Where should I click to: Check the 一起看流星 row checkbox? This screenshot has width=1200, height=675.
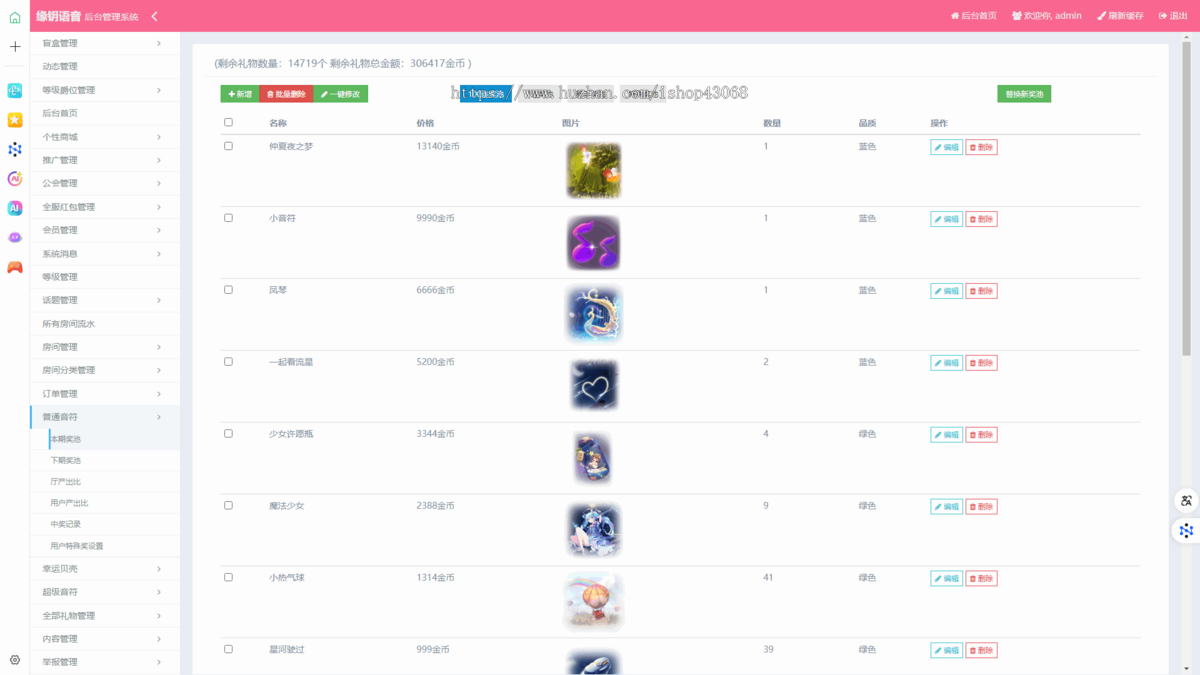(228, 362)
